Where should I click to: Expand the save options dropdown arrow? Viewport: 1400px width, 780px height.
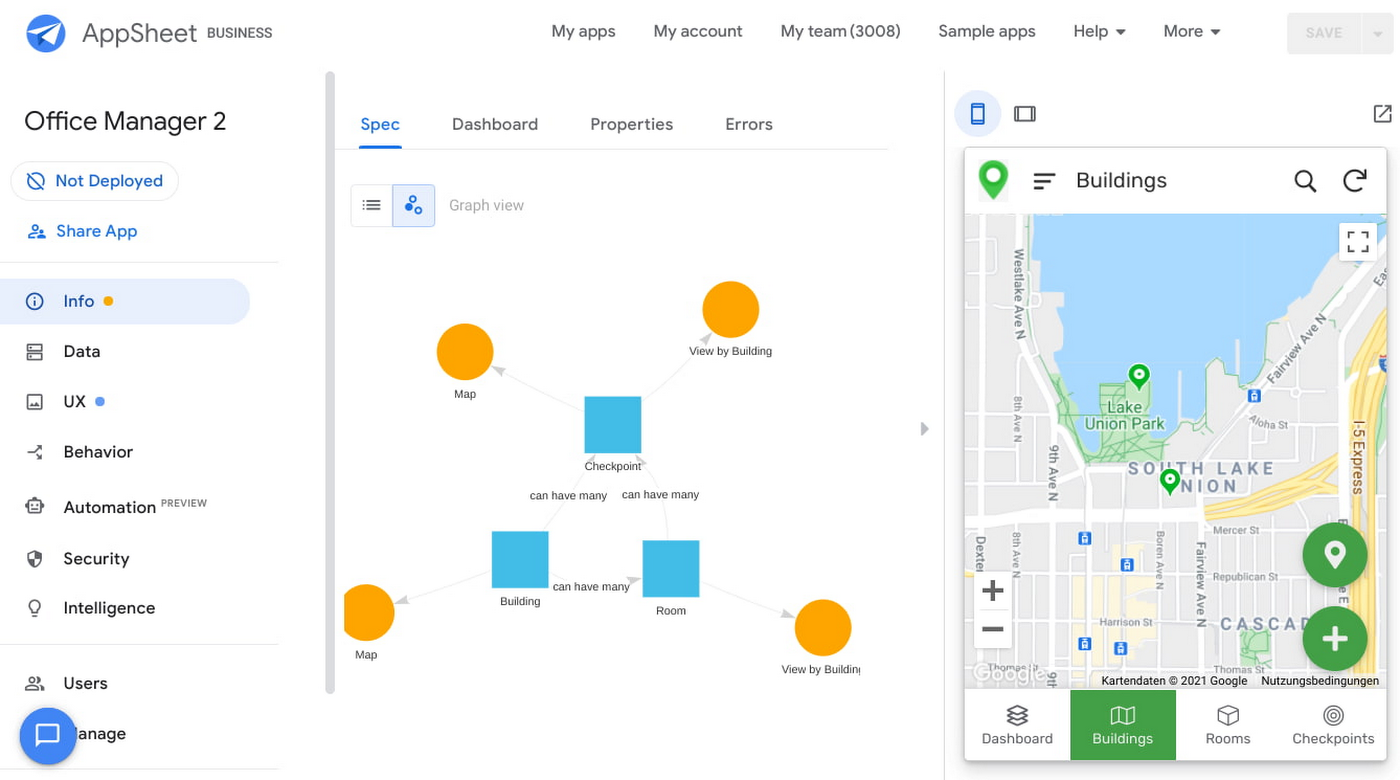tap(1377, 33)
